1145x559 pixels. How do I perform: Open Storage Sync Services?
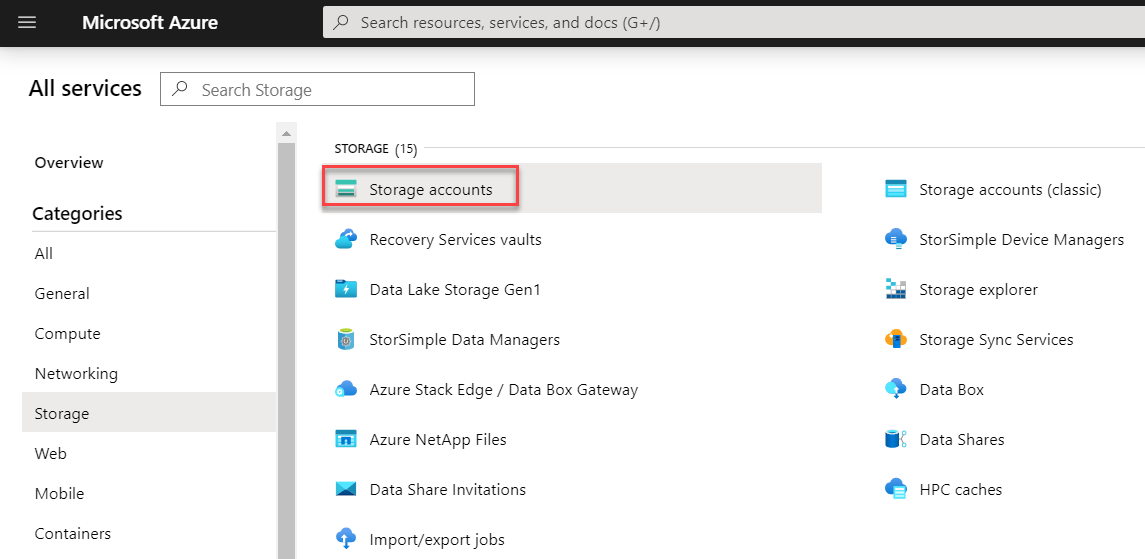click(x=996, y=339)
